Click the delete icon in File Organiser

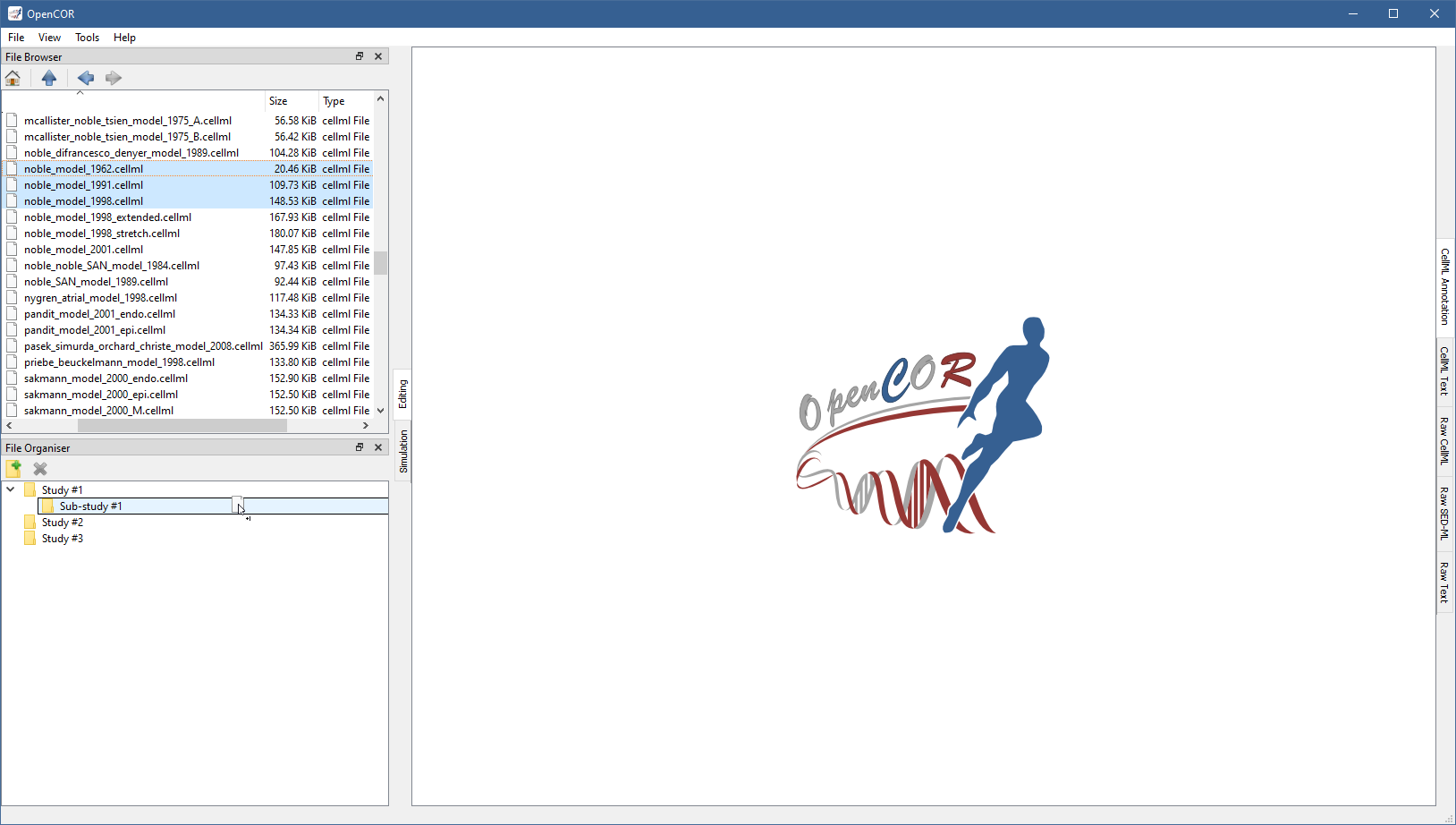[x=40, y=469]
